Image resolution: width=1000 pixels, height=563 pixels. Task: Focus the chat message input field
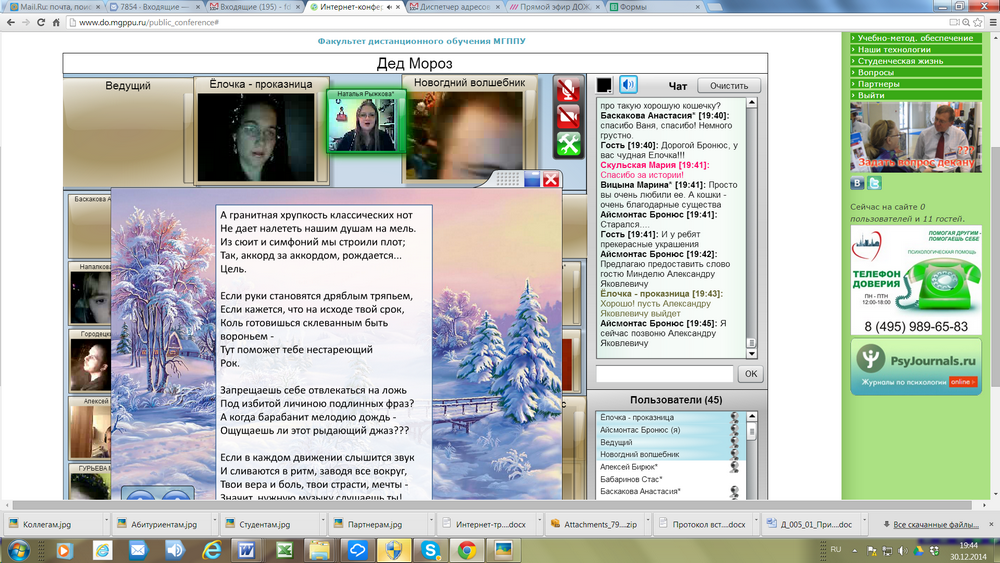[x=664, y=374]
